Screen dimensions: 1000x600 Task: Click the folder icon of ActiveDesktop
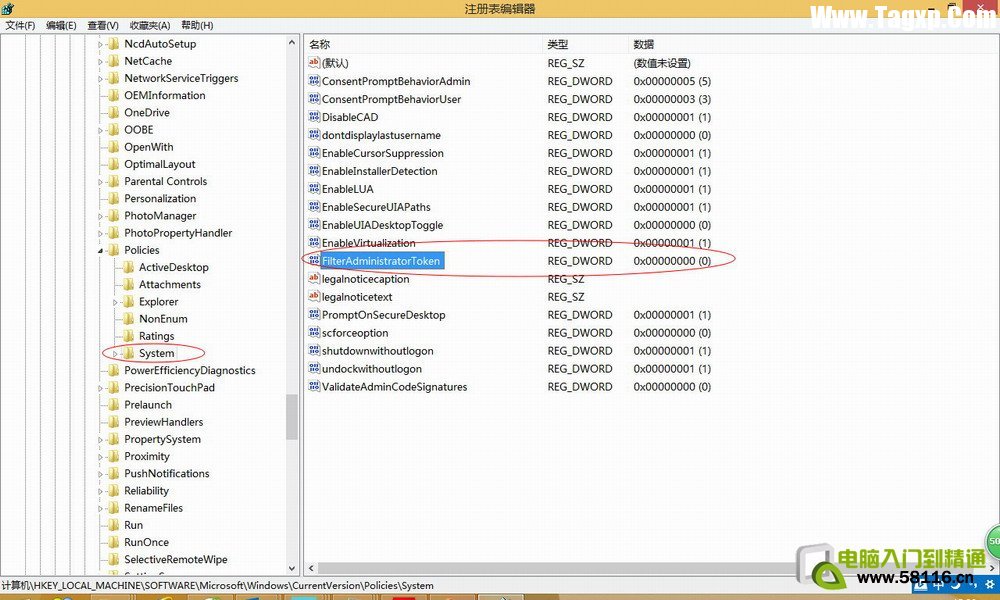click(x=128, y=267)
